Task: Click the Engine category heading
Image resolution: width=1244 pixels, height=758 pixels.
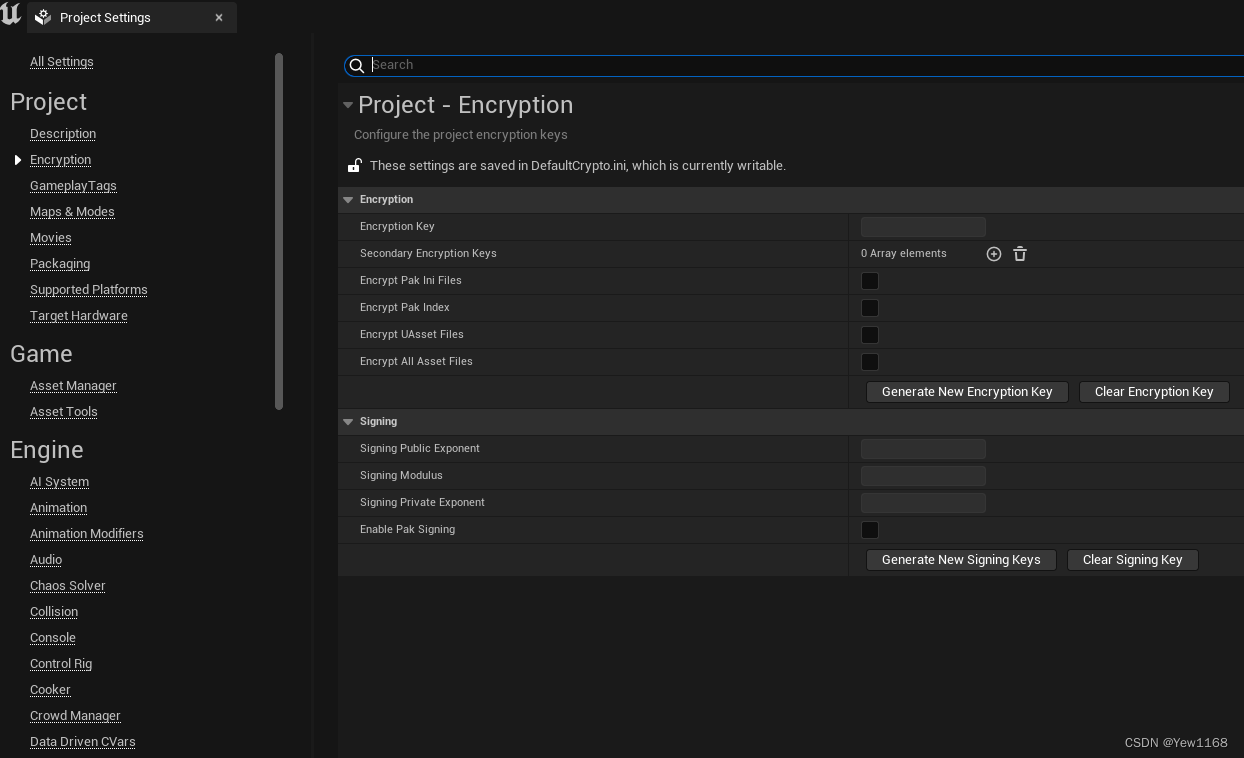Action: (46, 450)
